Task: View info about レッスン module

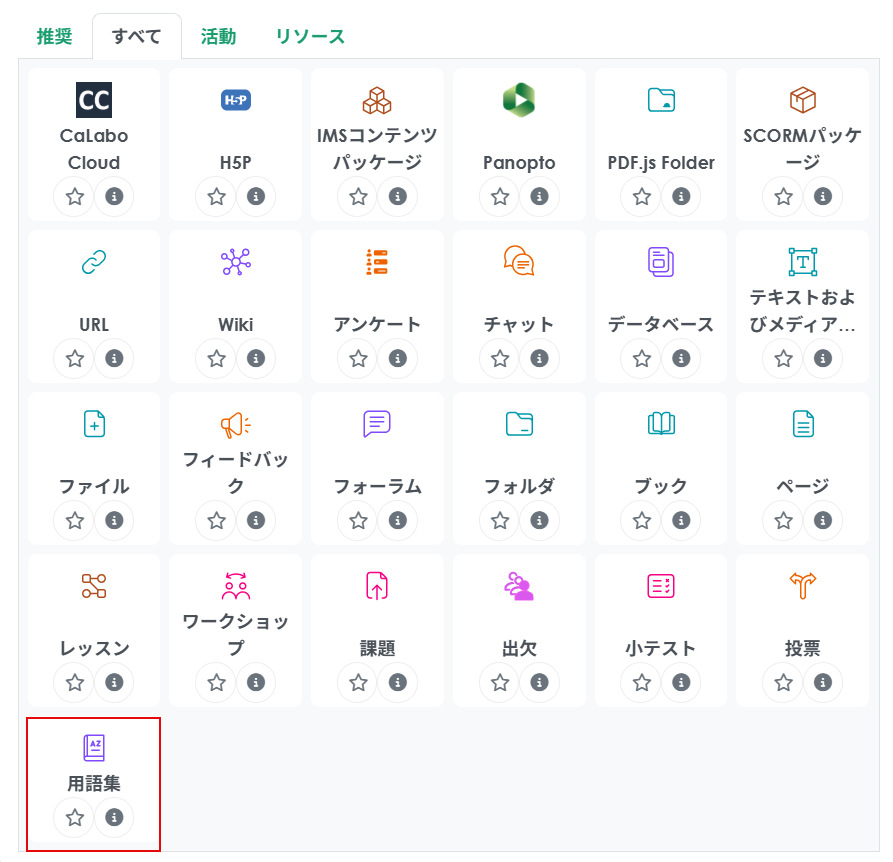Action: [114, 683]
